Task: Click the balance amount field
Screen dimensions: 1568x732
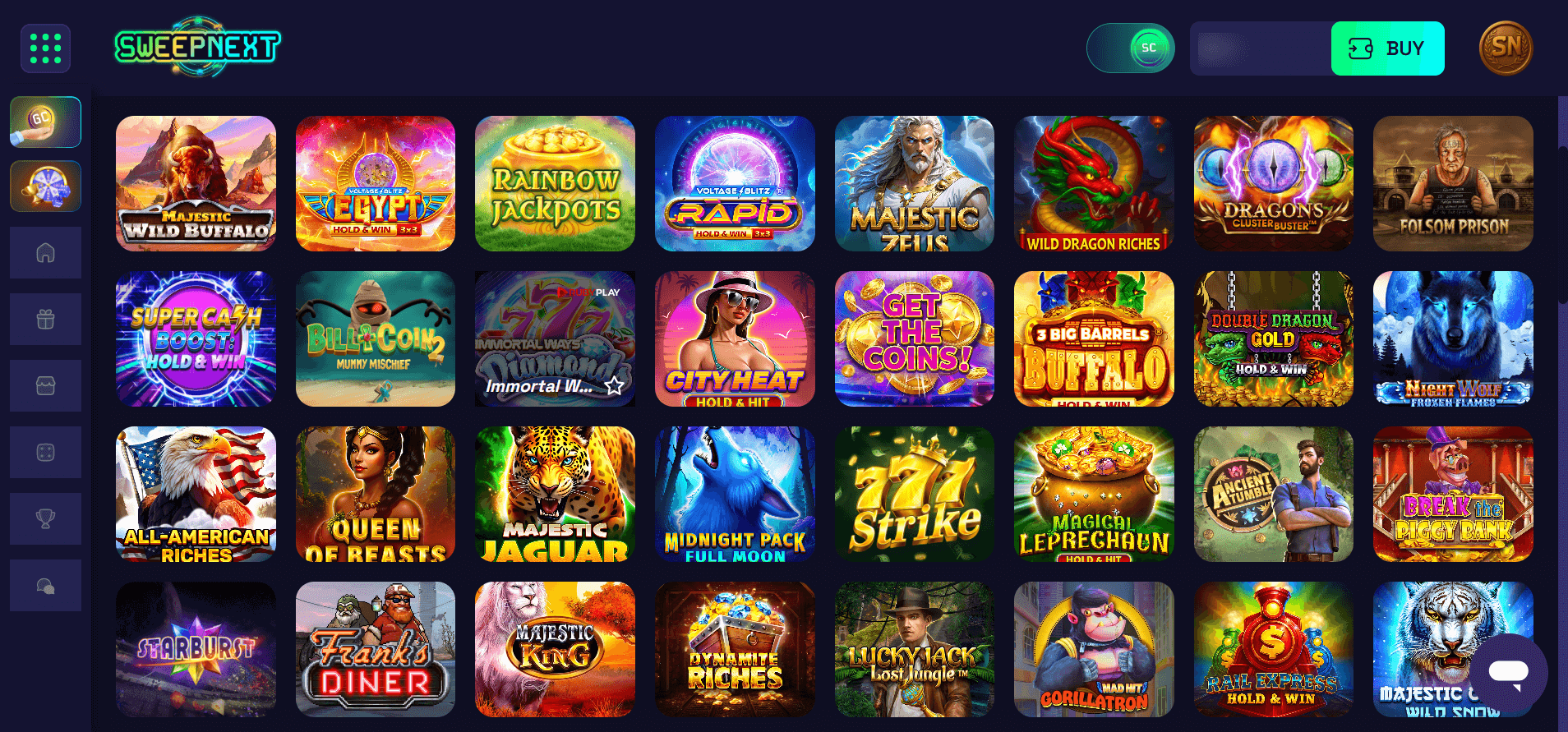Action: [x=1260, y=48]
